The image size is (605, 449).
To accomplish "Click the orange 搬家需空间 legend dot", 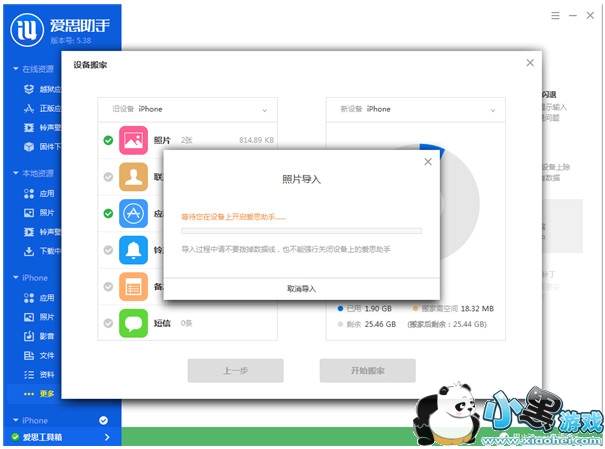I will click(416, 309).
